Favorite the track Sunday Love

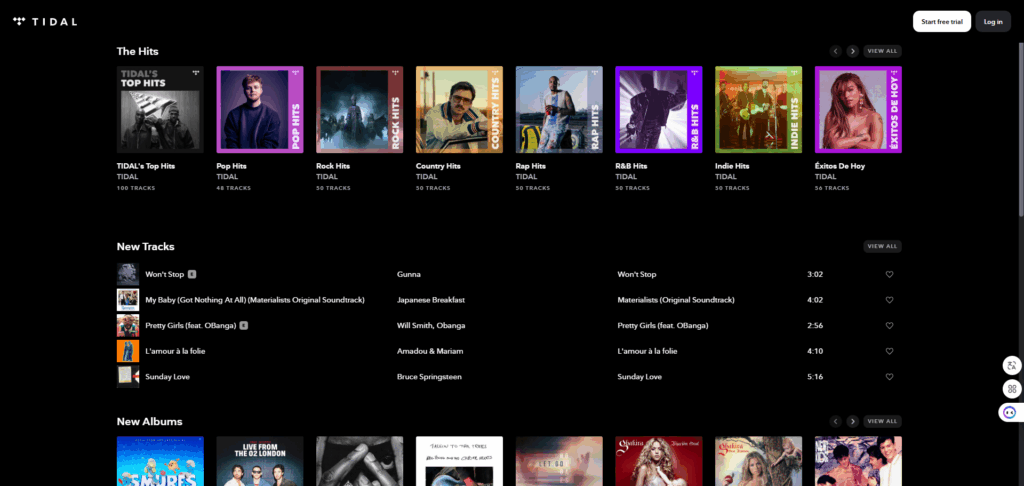[x=889, y=376]
